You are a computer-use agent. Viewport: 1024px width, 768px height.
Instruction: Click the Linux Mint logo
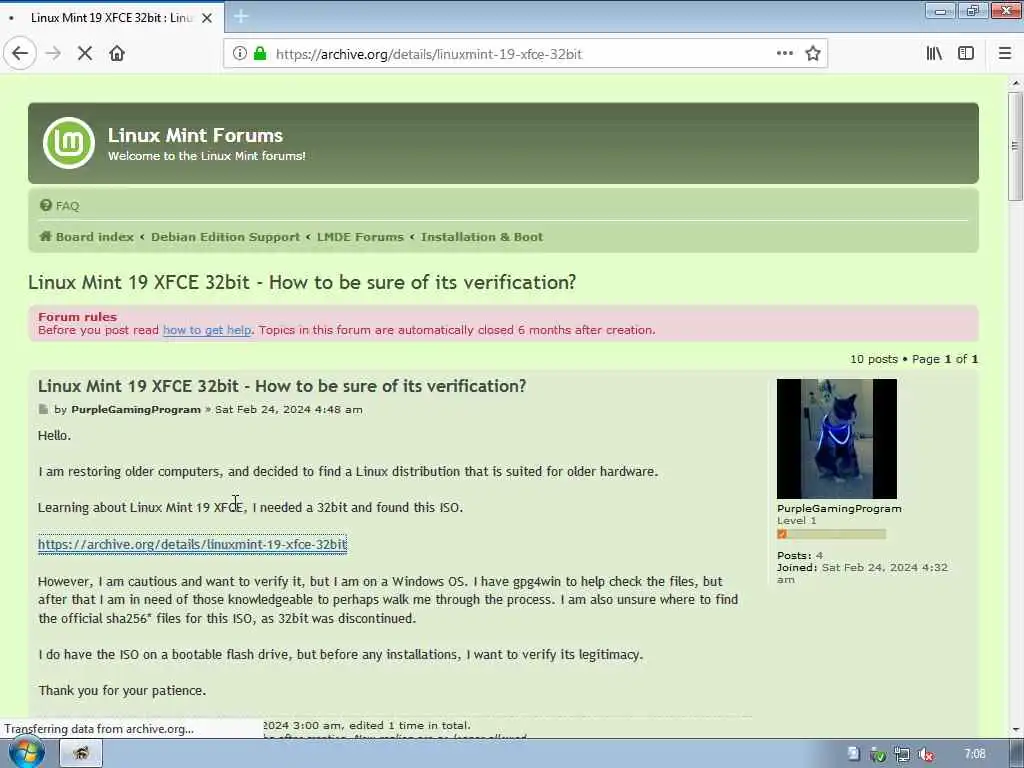click(69, 142)
